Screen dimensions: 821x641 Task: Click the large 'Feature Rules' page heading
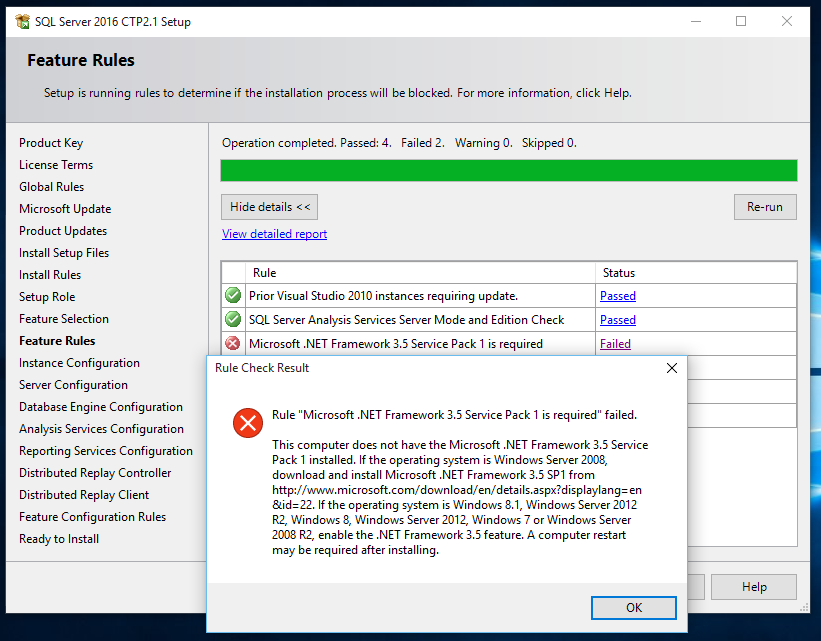81,60
